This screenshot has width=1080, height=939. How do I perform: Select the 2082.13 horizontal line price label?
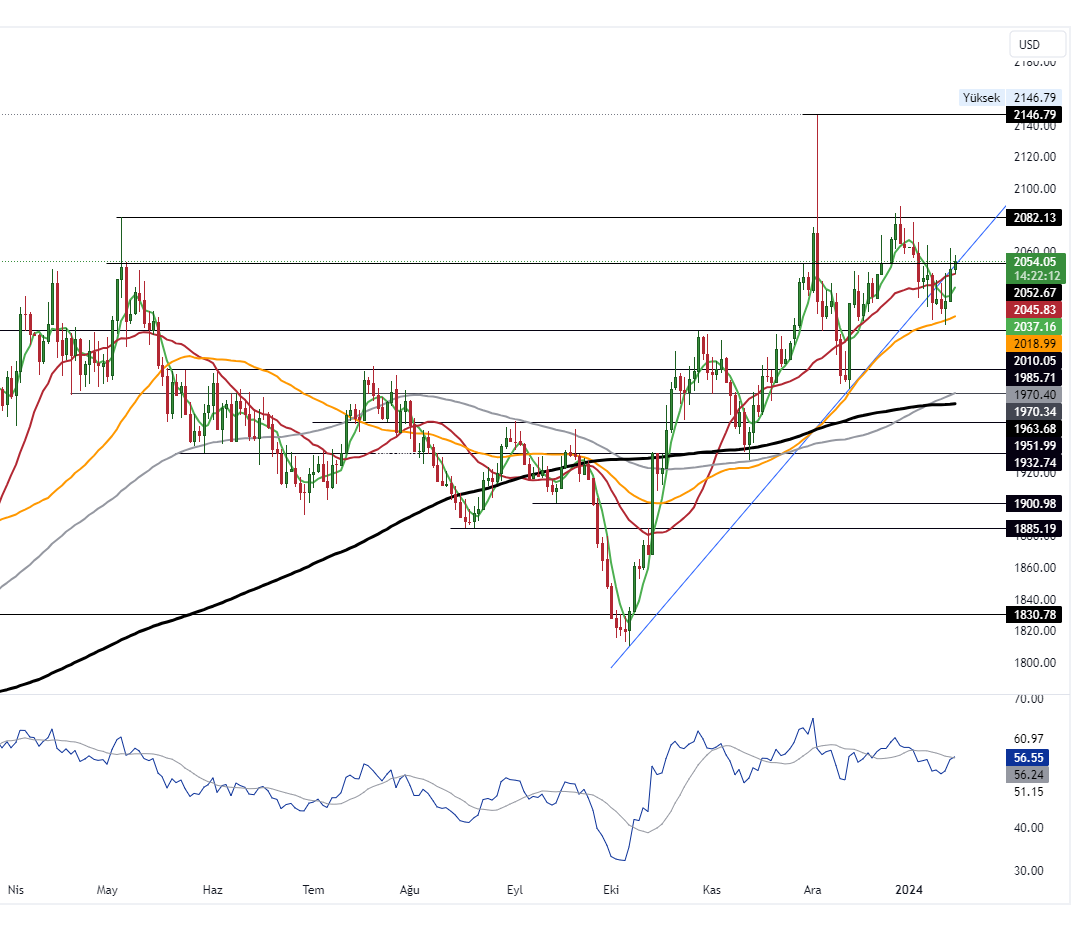(x=1034, y=218)
